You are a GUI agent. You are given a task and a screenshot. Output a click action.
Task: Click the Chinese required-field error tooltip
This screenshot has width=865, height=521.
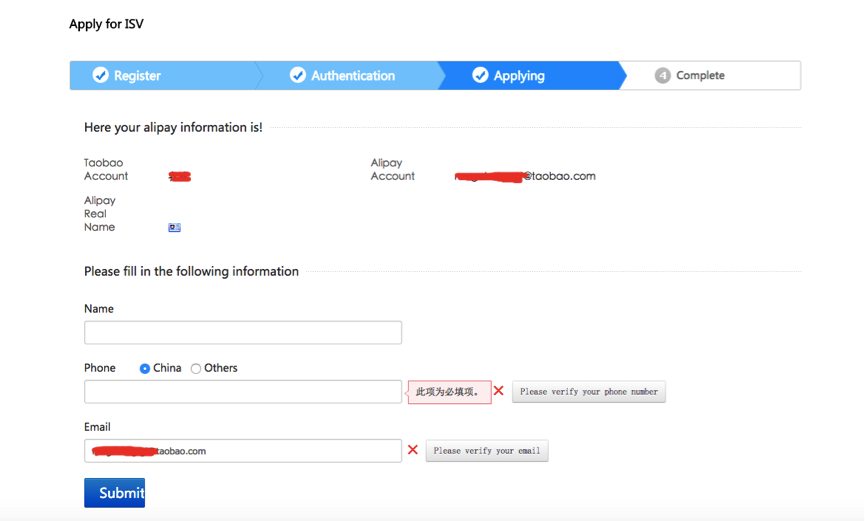(449, 392)
